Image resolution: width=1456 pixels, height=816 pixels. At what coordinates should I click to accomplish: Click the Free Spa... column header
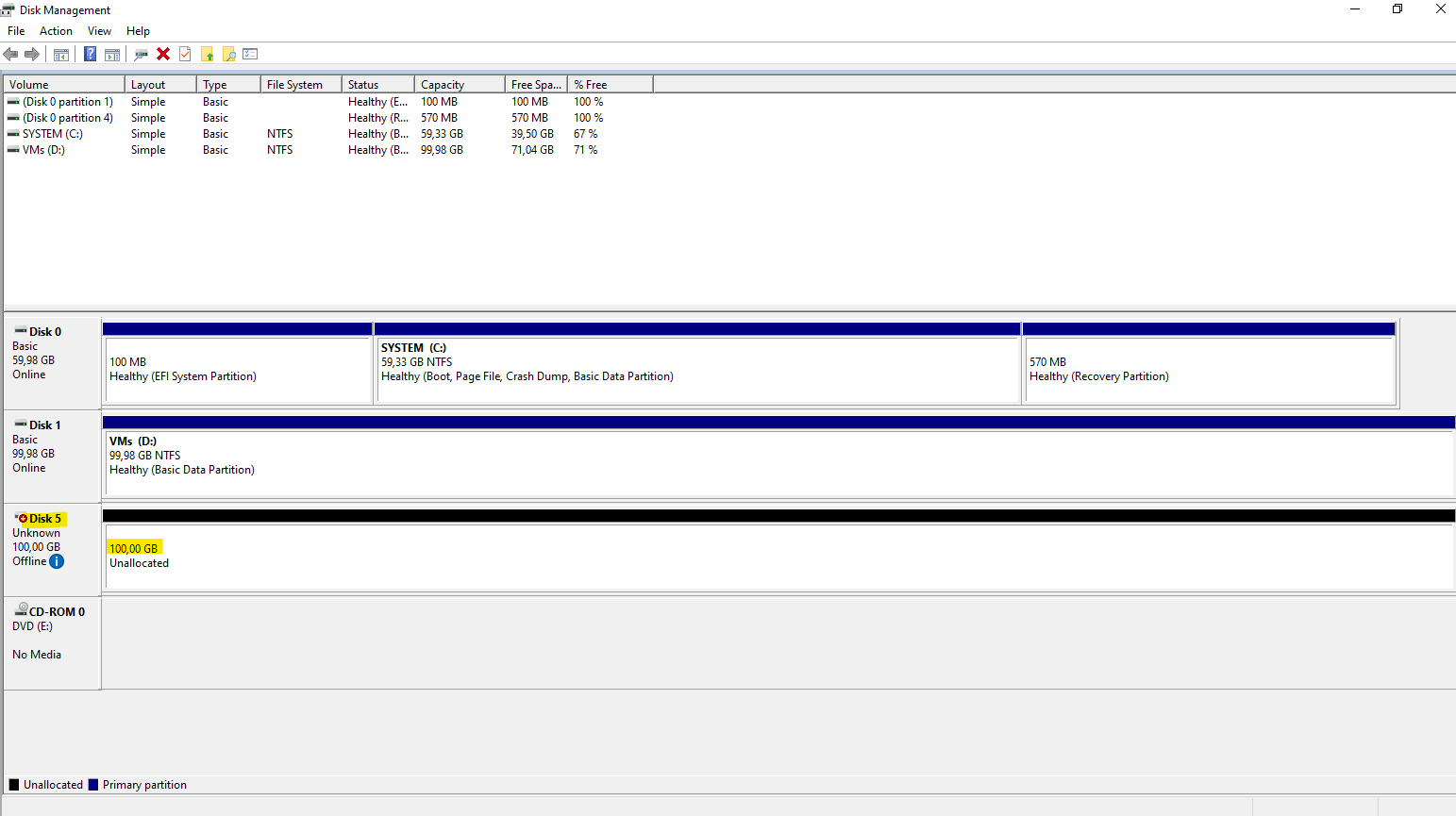(x=536, y=85)
